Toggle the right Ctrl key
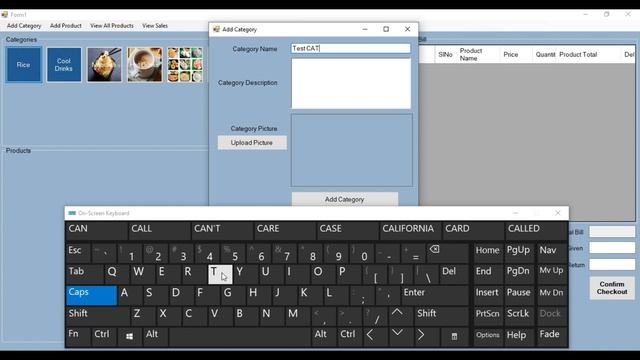This screenshot has width=640, height=360. pyautogui.click(x=350, y=337)
